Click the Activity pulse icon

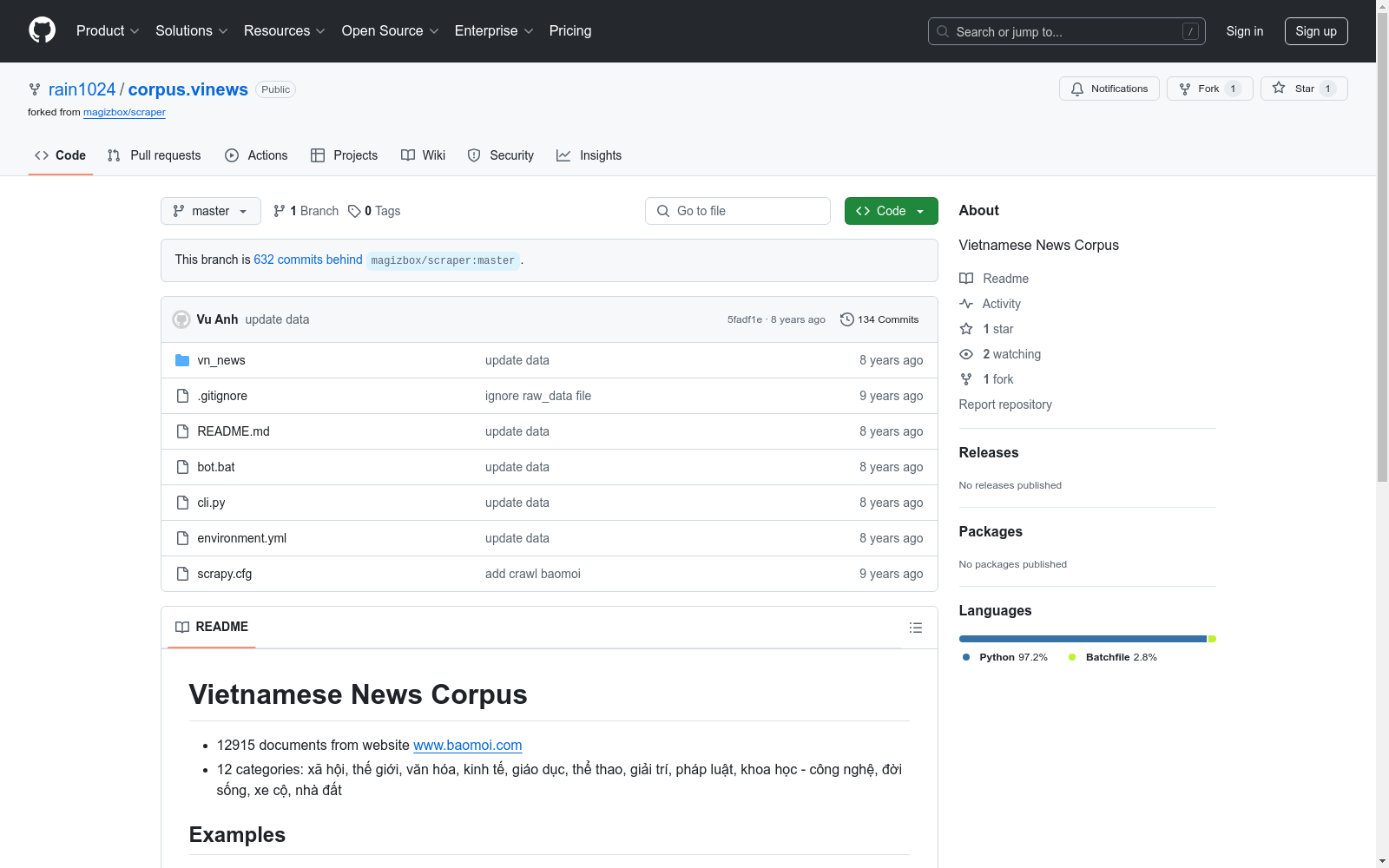[966, 304]
